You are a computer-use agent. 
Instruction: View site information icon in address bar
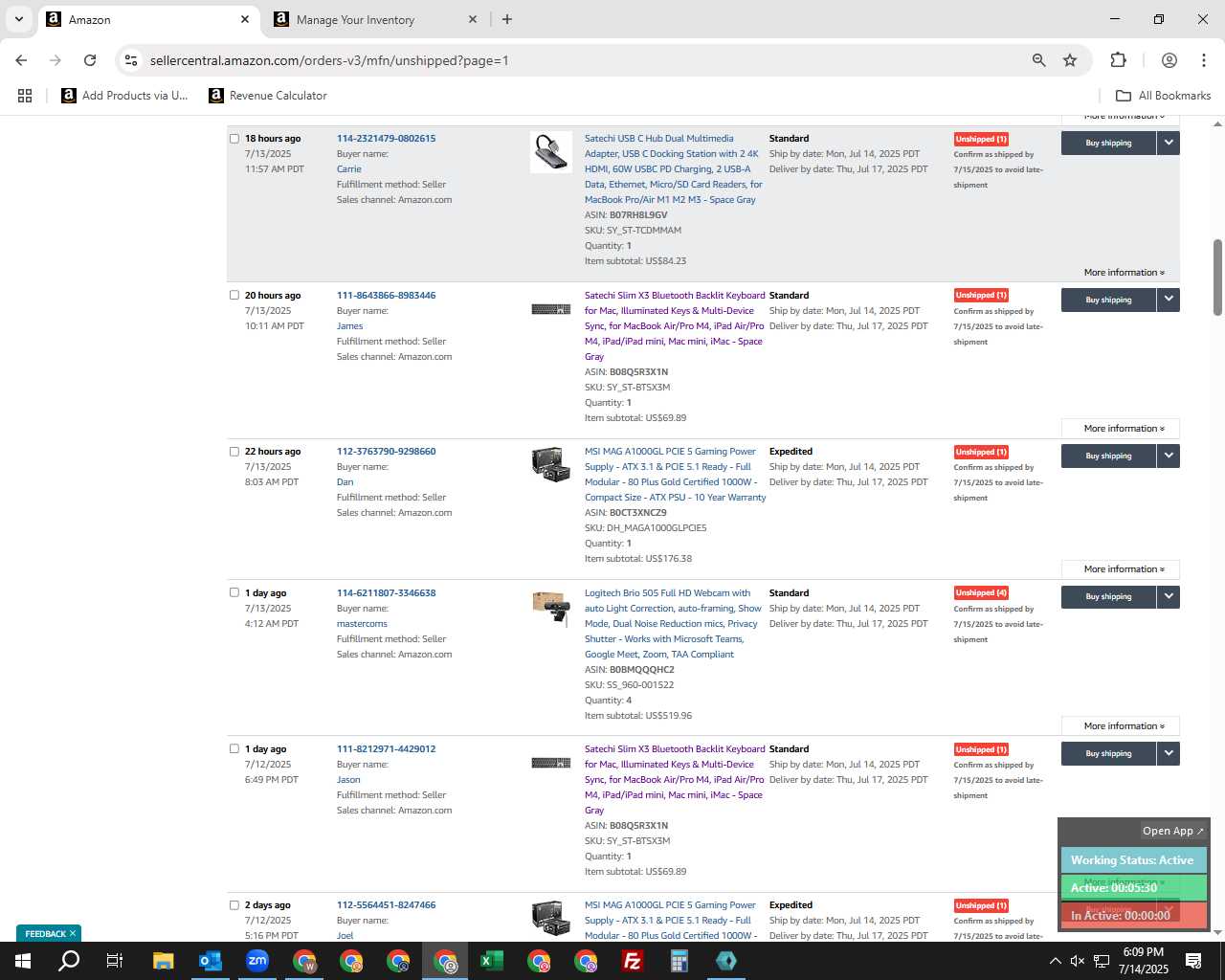coord(131,60)
